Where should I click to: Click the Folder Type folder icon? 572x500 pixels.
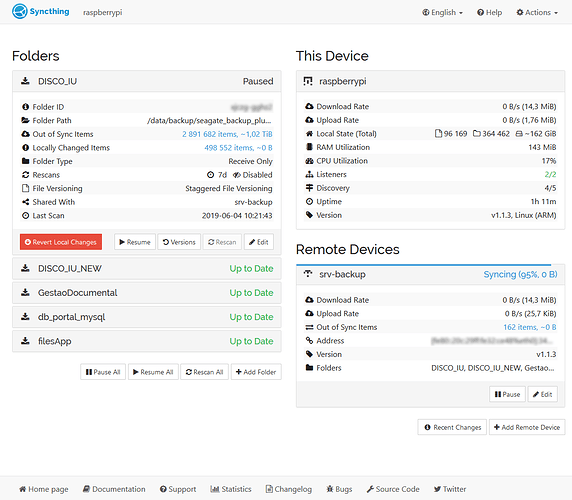[x=25, y=161]
